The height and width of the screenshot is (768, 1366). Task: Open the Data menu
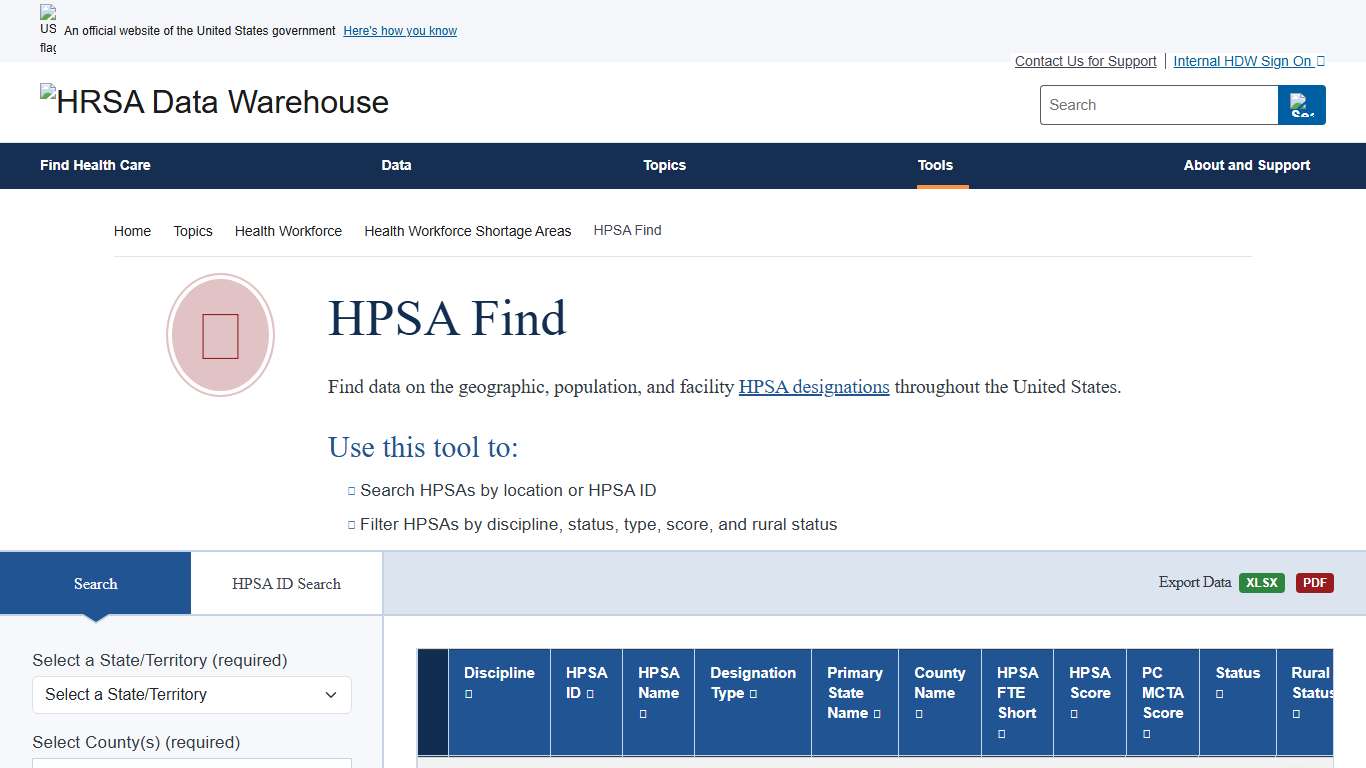pos(396,166)
